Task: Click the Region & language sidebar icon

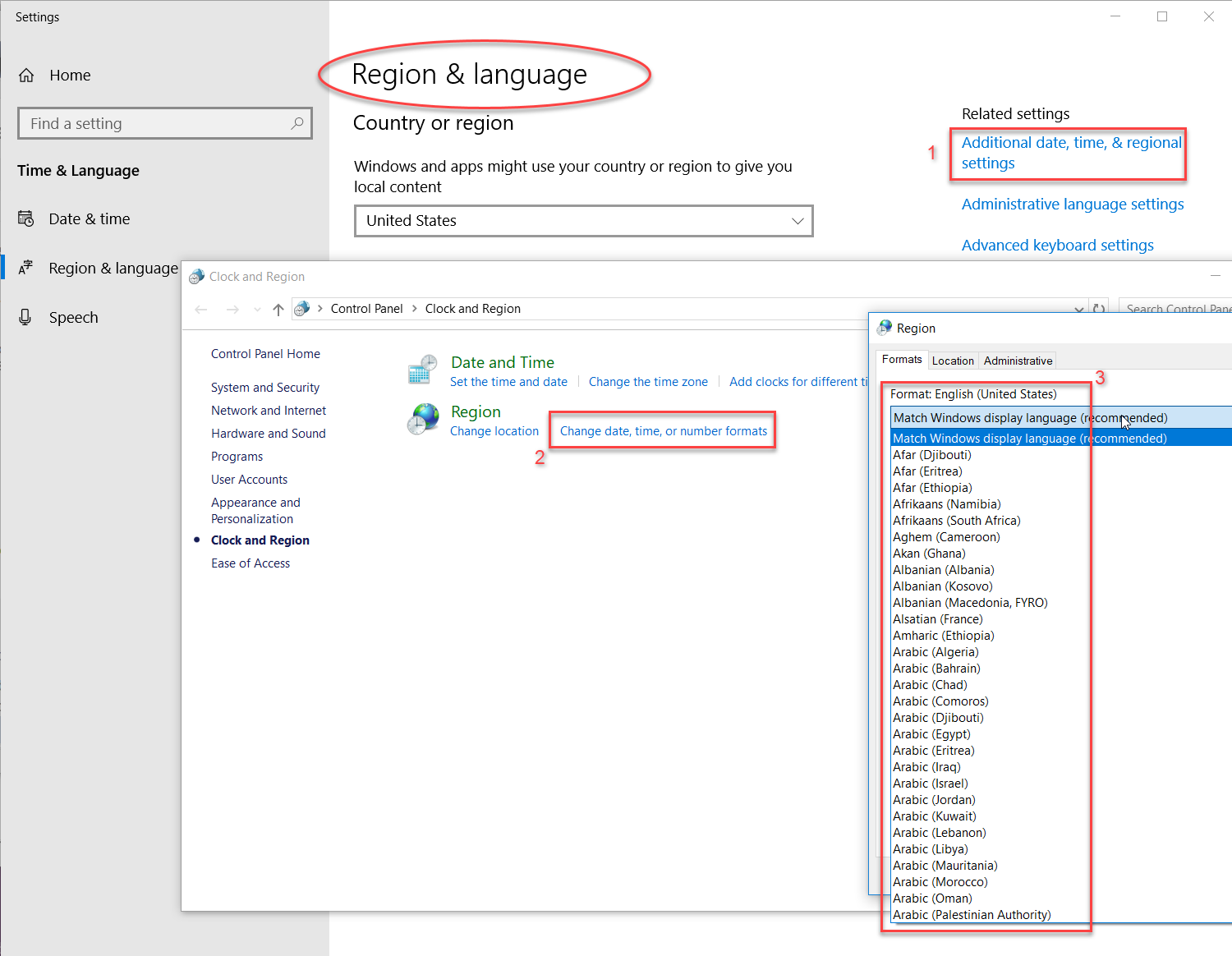Action: (x=25, y=268)
